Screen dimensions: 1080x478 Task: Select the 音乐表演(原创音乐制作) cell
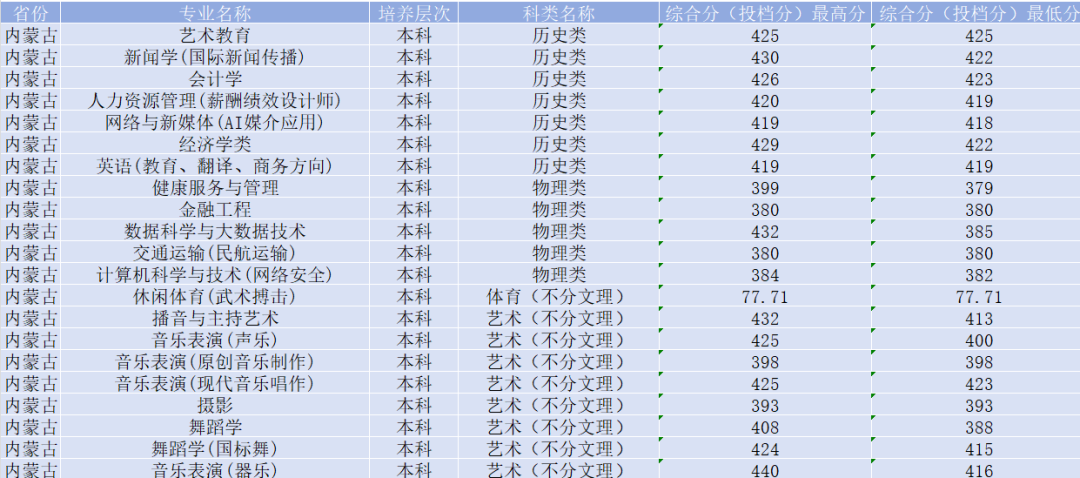point(215,362)
